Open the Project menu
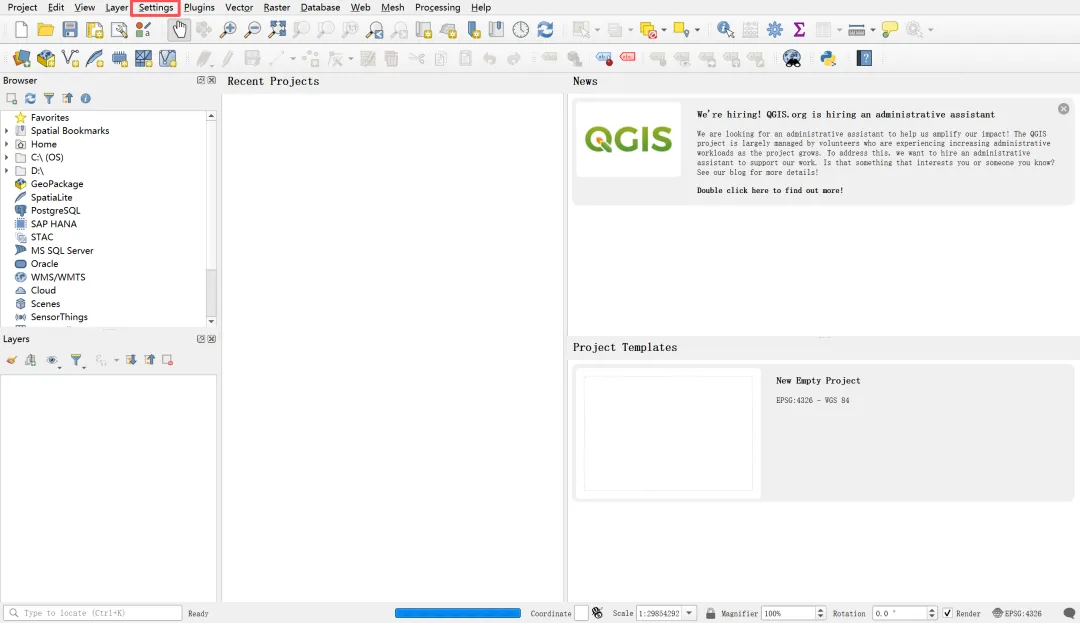 coord(22,8)
